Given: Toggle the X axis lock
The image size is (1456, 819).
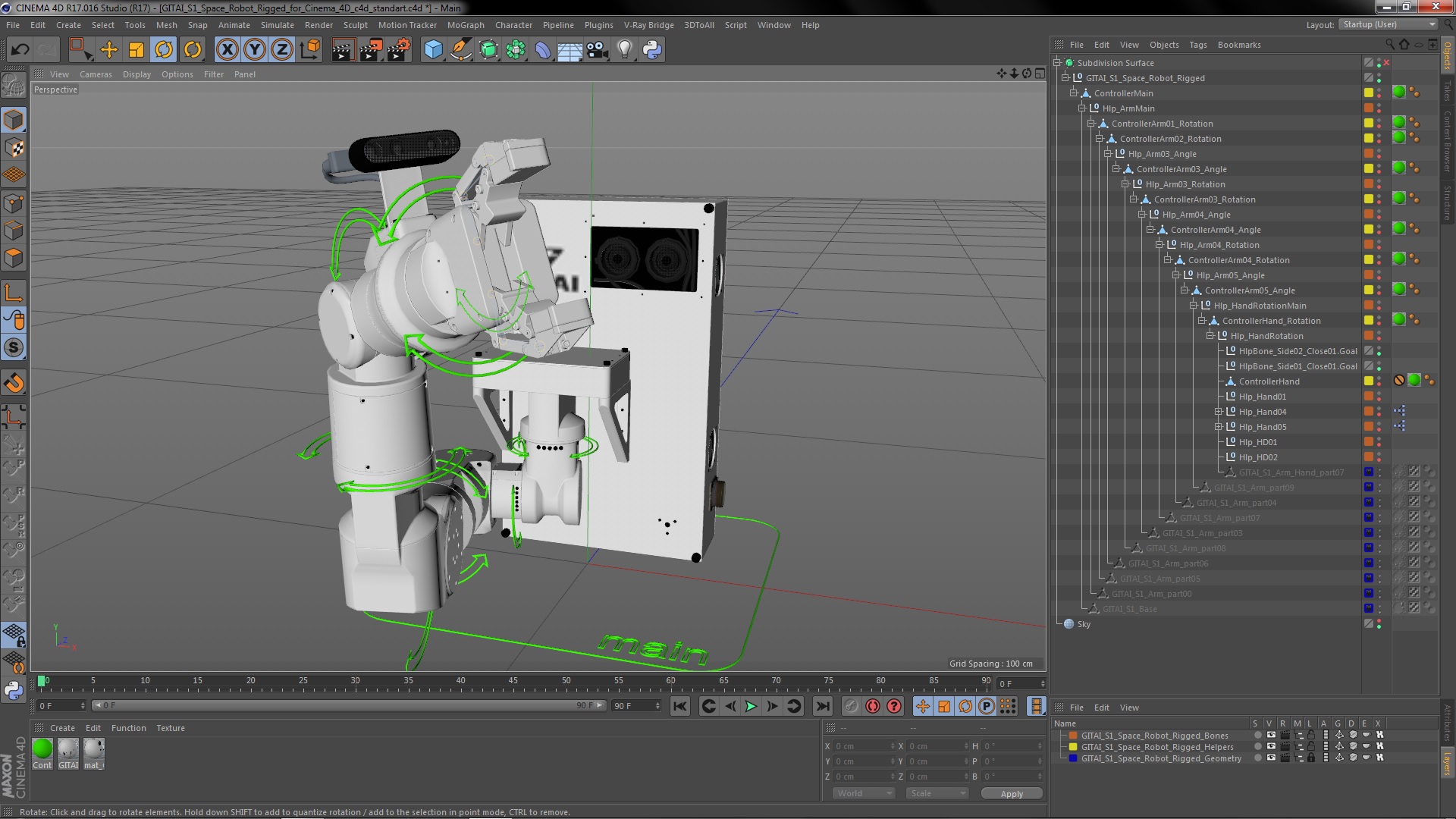Looking at the screenshot, I should coord(227,50).
